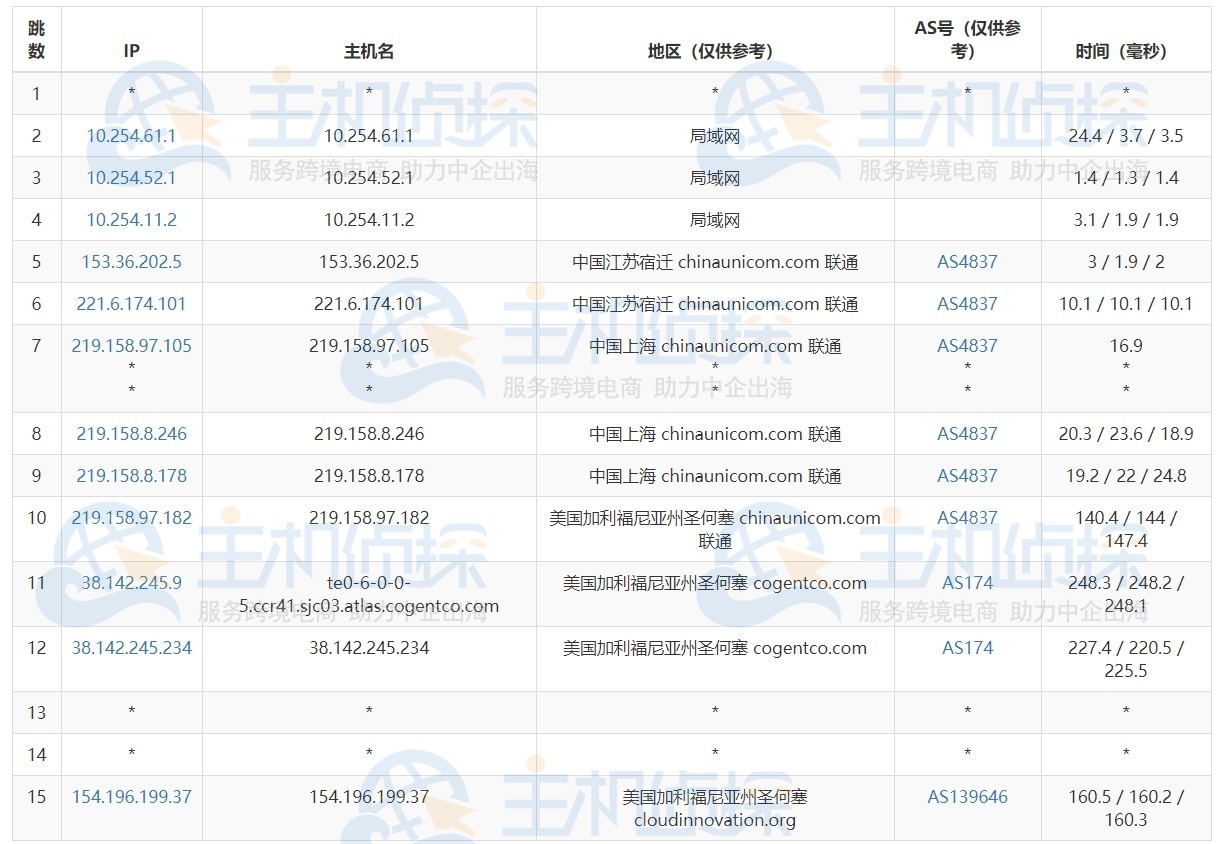Open IP link 221.6.174.101
Viewport: 1220px width, 844px height.
pyautogui.click(x=131, y=304)
